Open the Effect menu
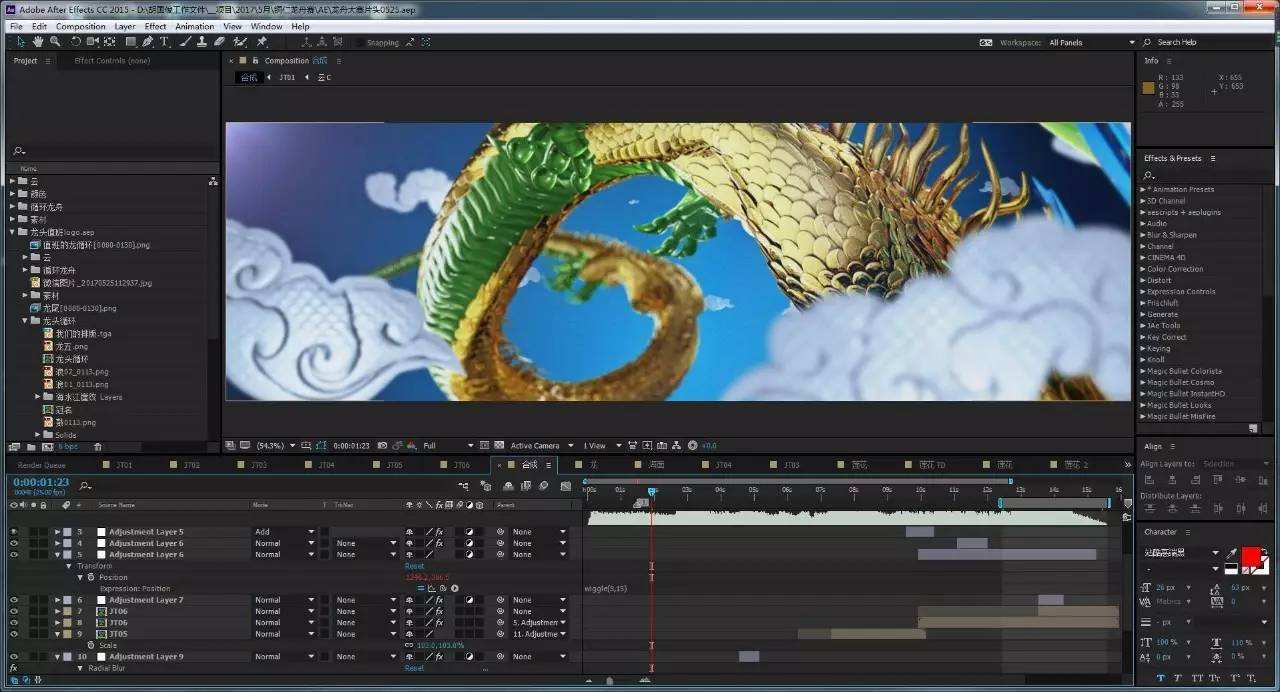The width and height of the screenshot is (1280, 692). [155, 26]
